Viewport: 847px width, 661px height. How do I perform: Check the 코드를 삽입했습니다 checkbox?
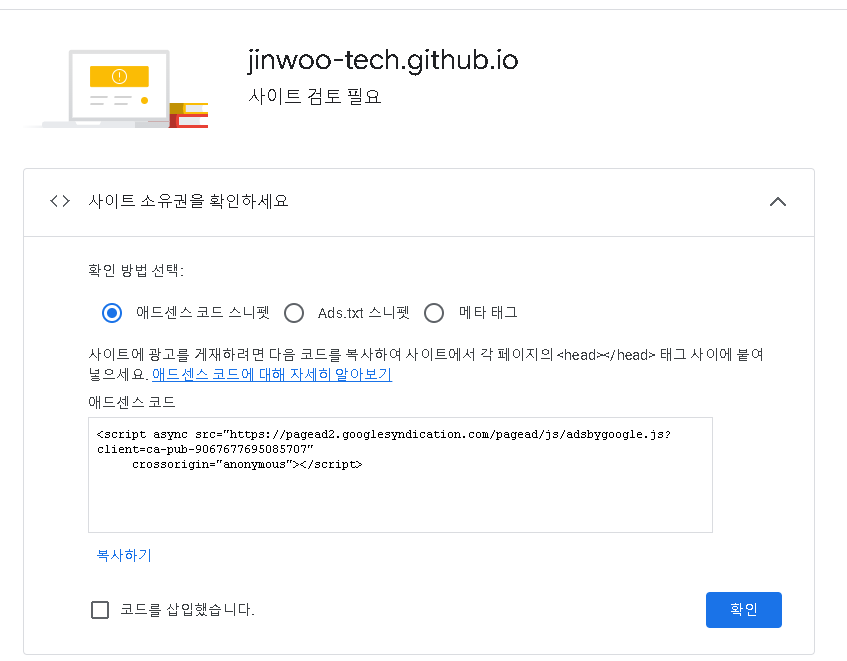tap(100, 610)
